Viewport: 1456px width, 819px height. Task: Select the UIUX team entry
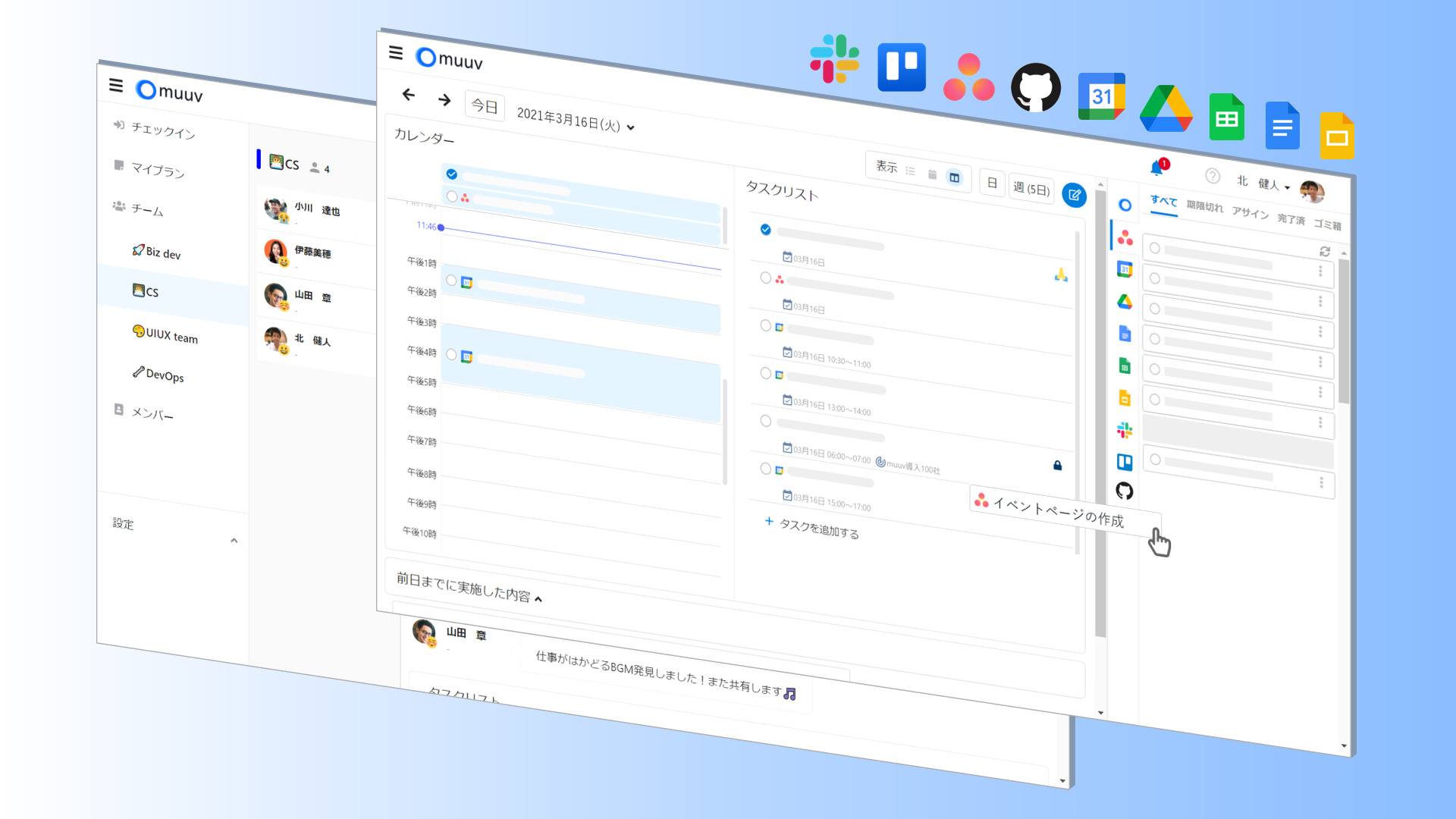(x=165, y=335)
